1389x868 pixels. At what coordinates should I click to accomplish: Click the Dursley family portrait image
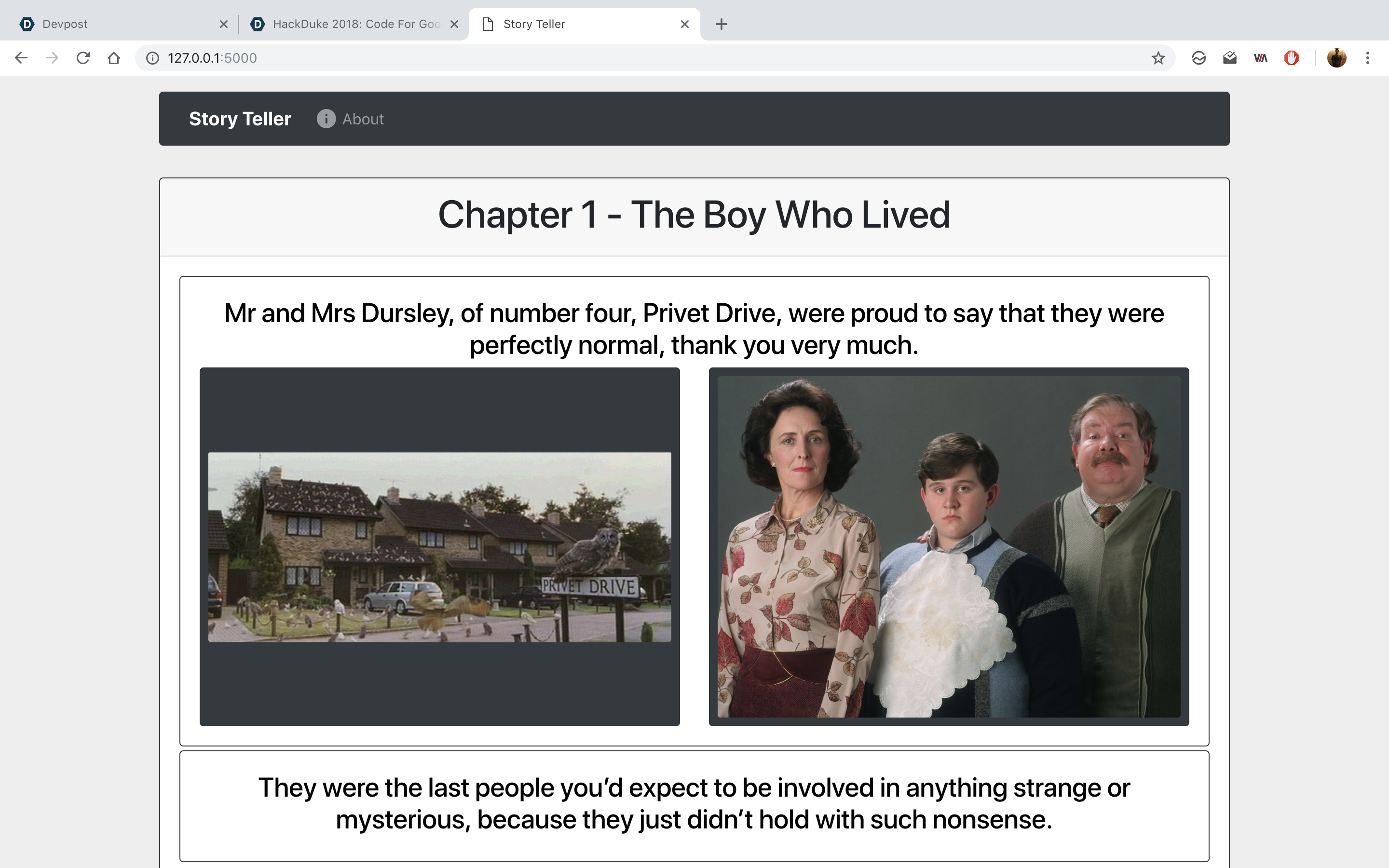tap(948, 546)
